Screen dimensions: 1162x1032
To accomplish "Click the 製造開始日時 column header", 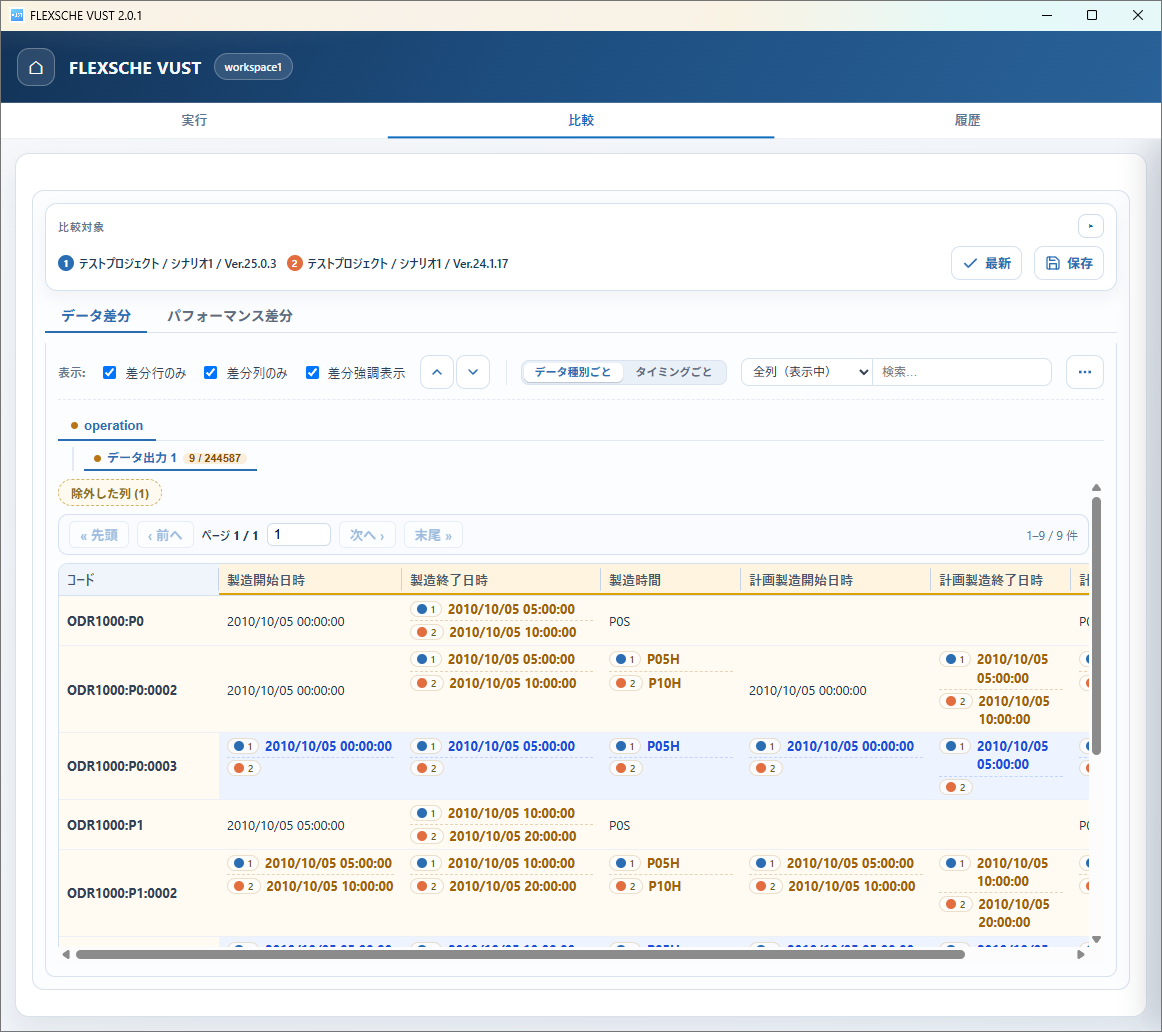I will 310,580.
